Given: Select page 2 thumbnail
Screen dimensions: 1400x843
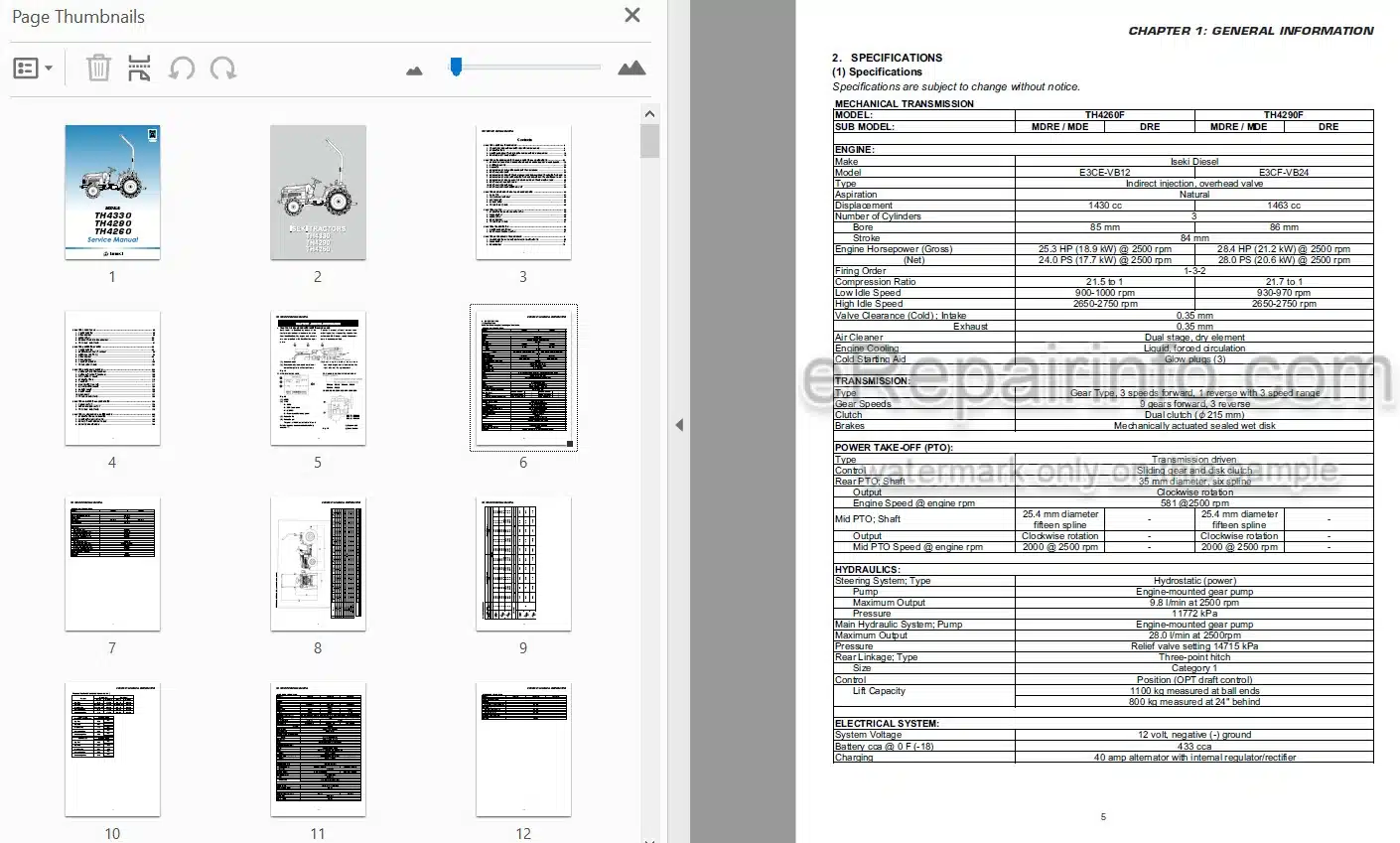Looking at the screenshot, I should [318, 192].
